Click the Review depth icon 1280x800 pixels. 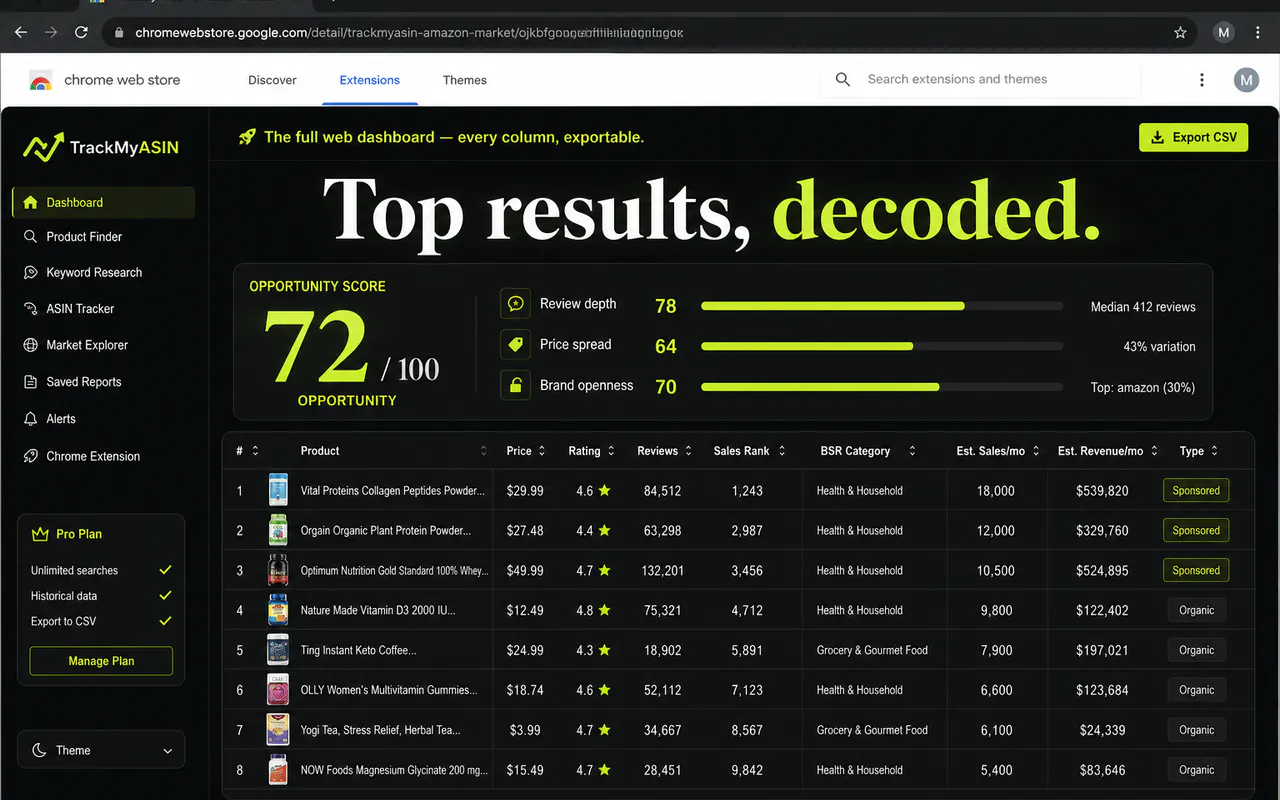pos(516,304)
